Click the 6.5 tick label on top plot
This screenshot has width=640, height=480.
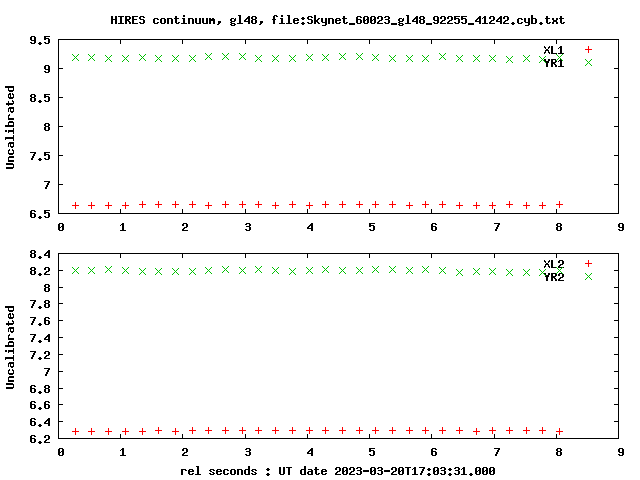40,214
